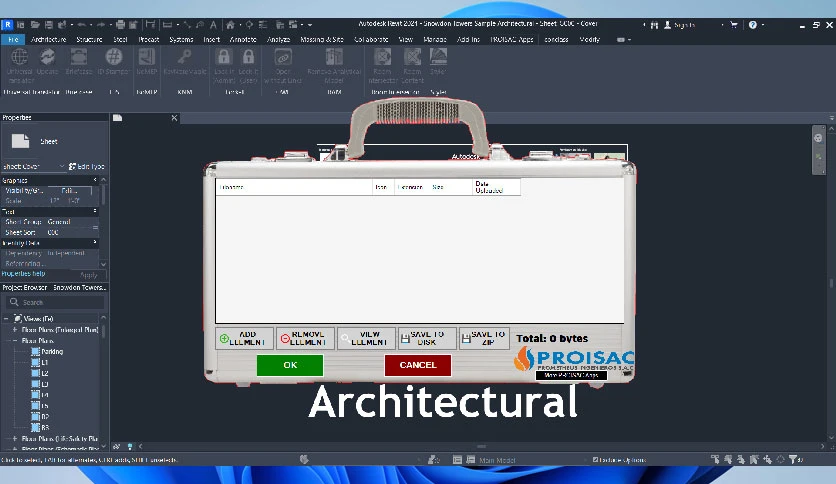
Task: Open the Sheet: Cover type dropdown
Action: [x=34, y=166]
